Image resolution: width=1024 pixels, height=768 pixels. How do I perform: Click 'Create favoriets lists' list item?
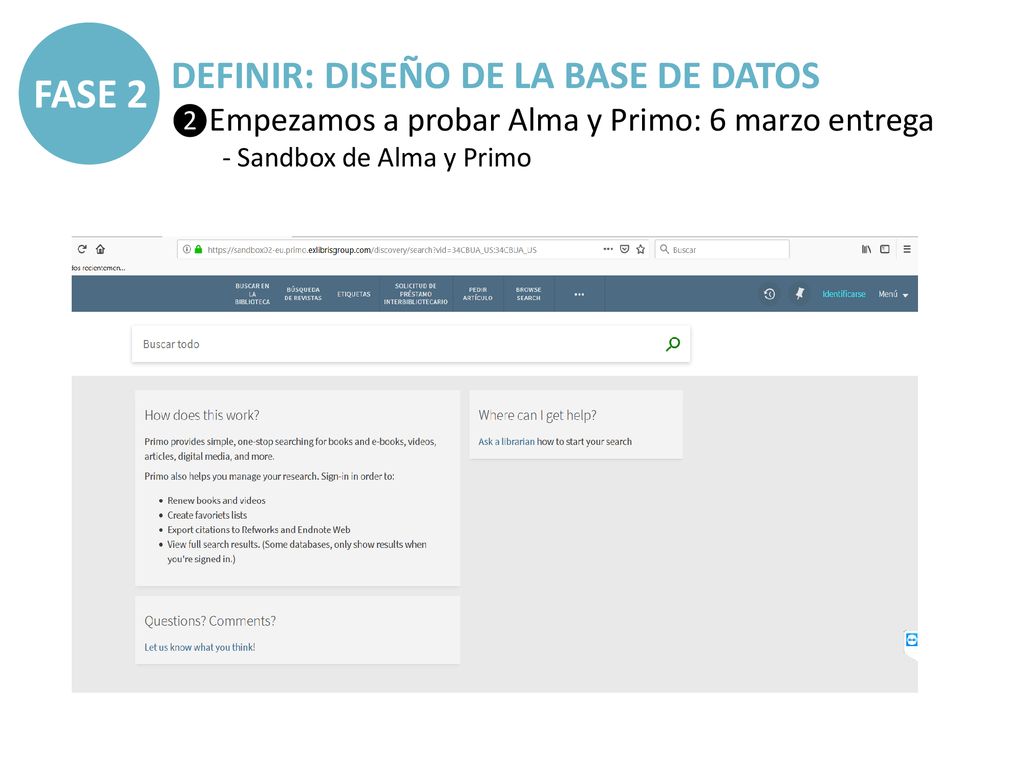[207, 515]
